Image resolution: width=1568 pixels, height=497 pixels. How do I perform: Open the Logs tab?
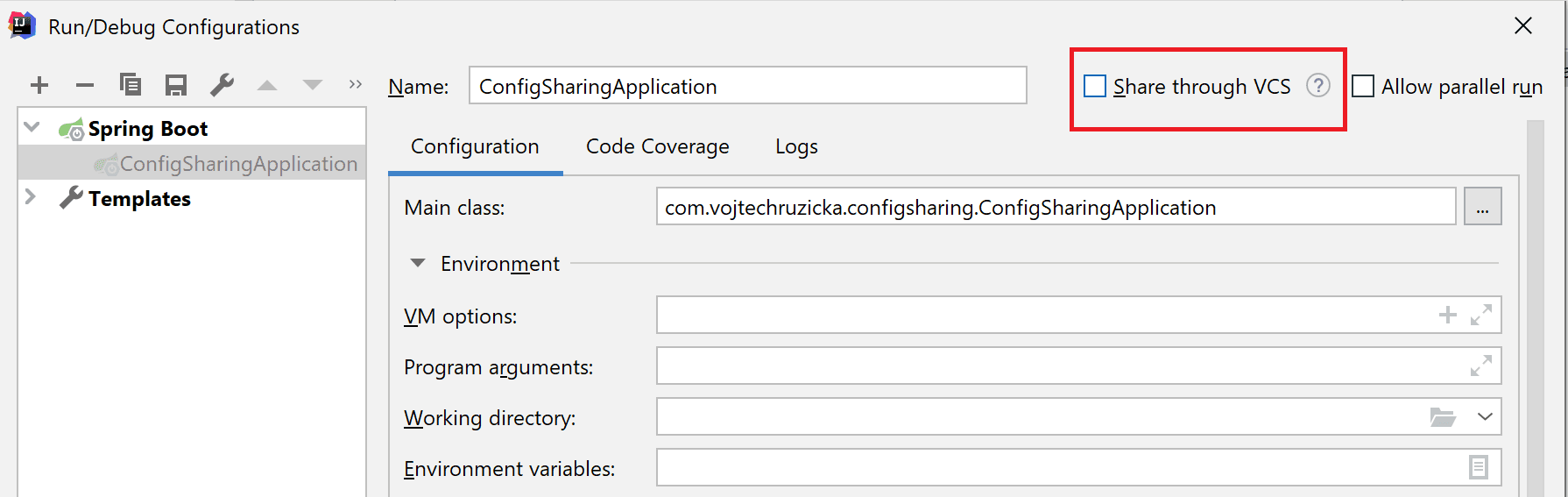point(796,146)
